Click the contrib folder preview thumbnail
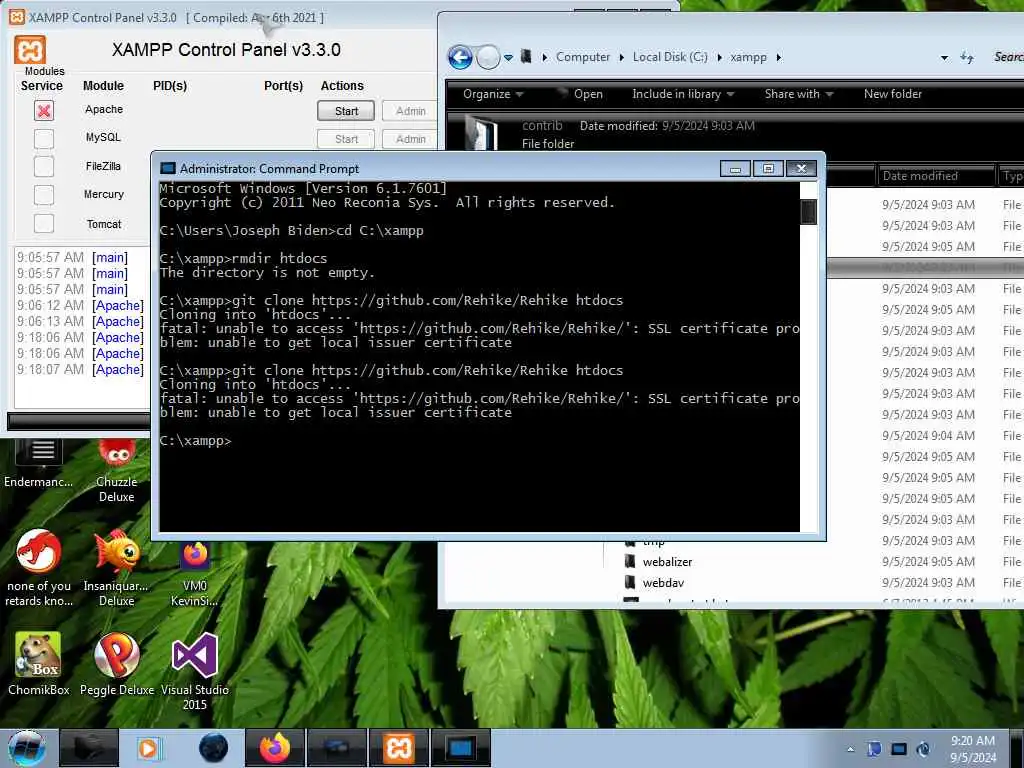 tap(482, 133)
